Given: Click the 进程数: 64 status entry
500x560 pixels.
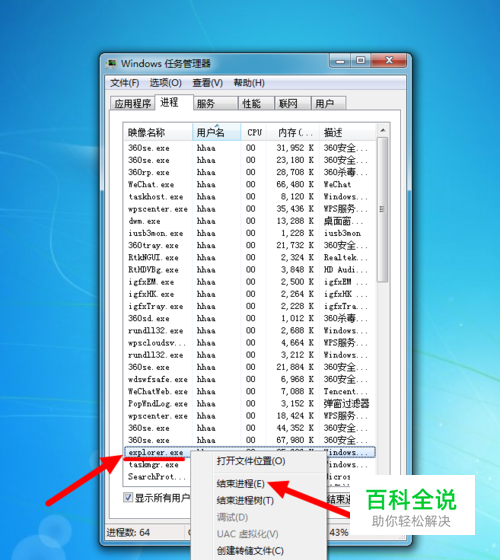Looking at the screenshot, I should (128, 532).
